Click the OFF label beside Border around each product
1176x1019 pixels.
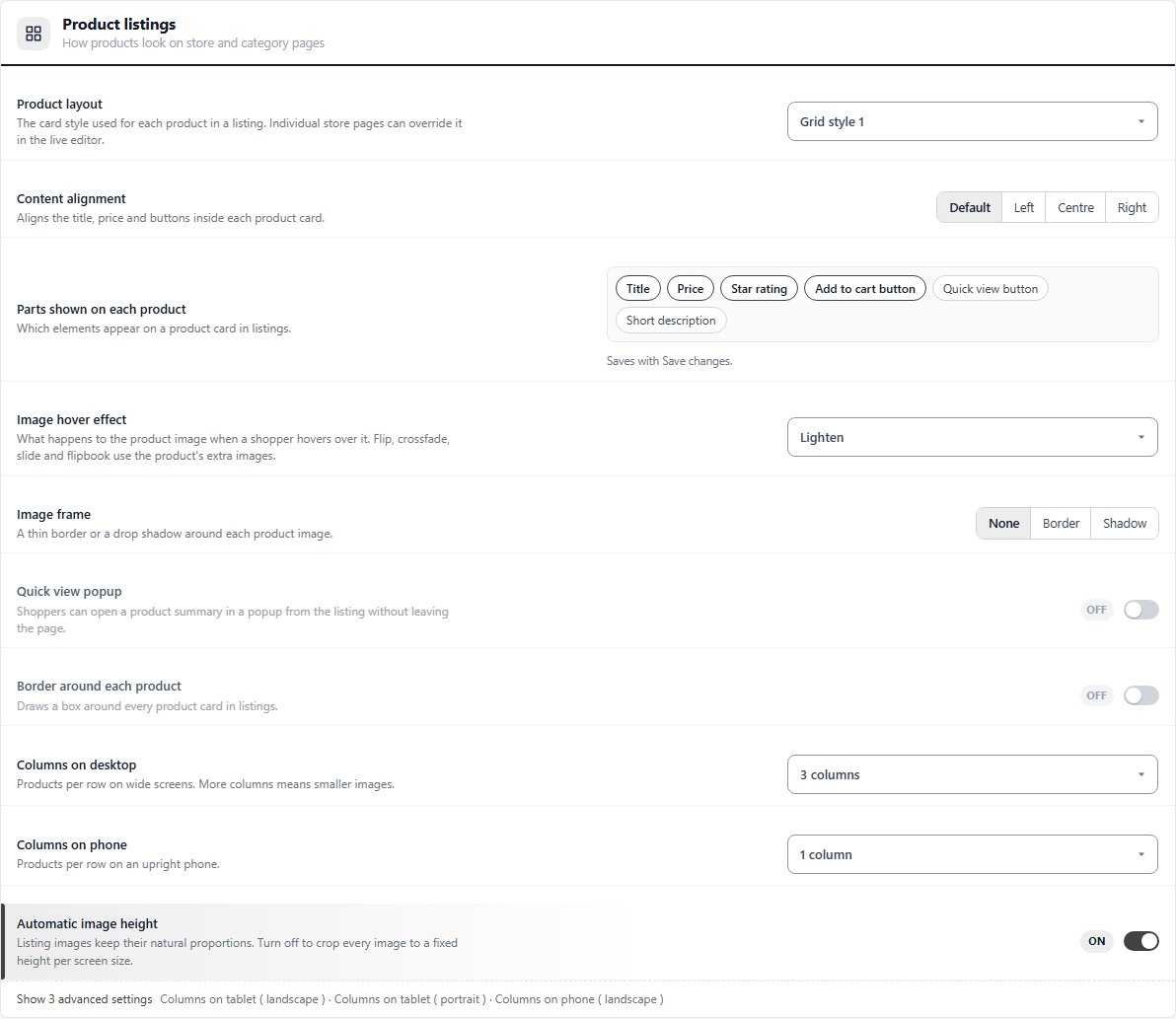coord(1096,695)
